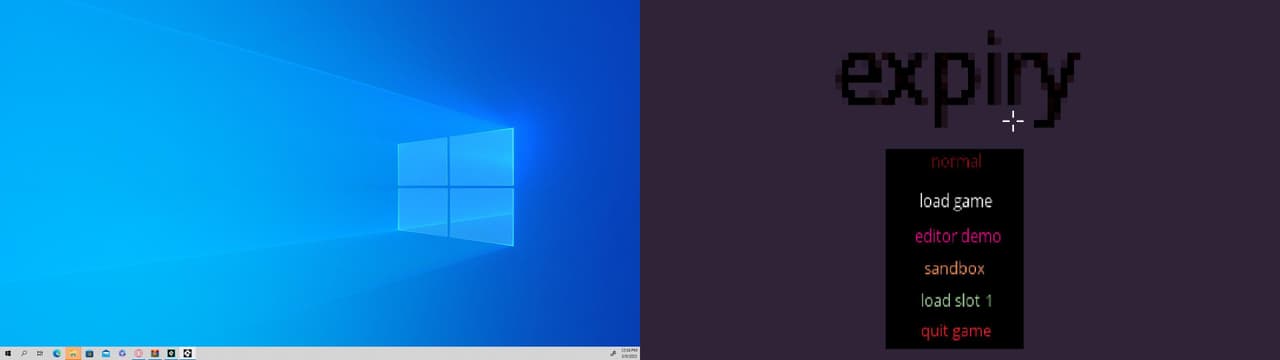Open Task View on the taskbar
1280x360 pixels.
(x=40, y=353)
